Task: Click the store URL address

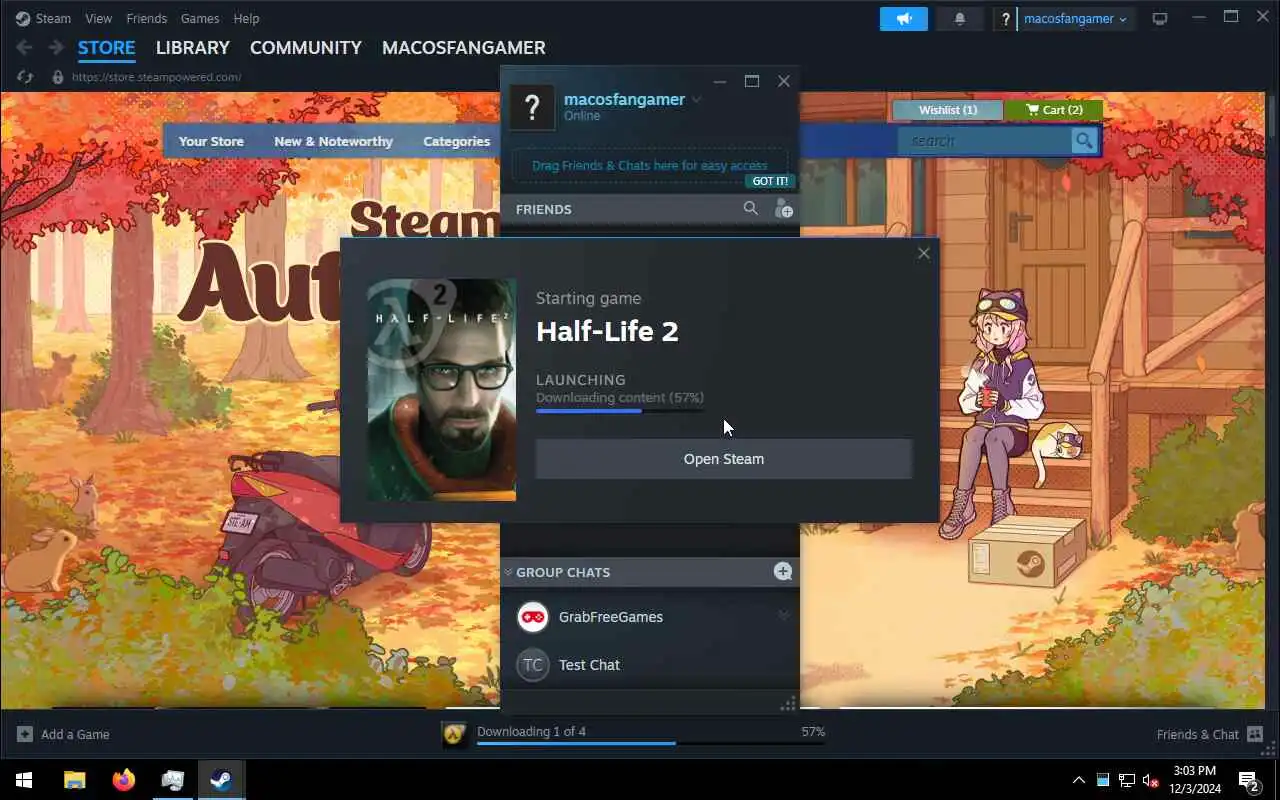Action: [x=156, y=77]
